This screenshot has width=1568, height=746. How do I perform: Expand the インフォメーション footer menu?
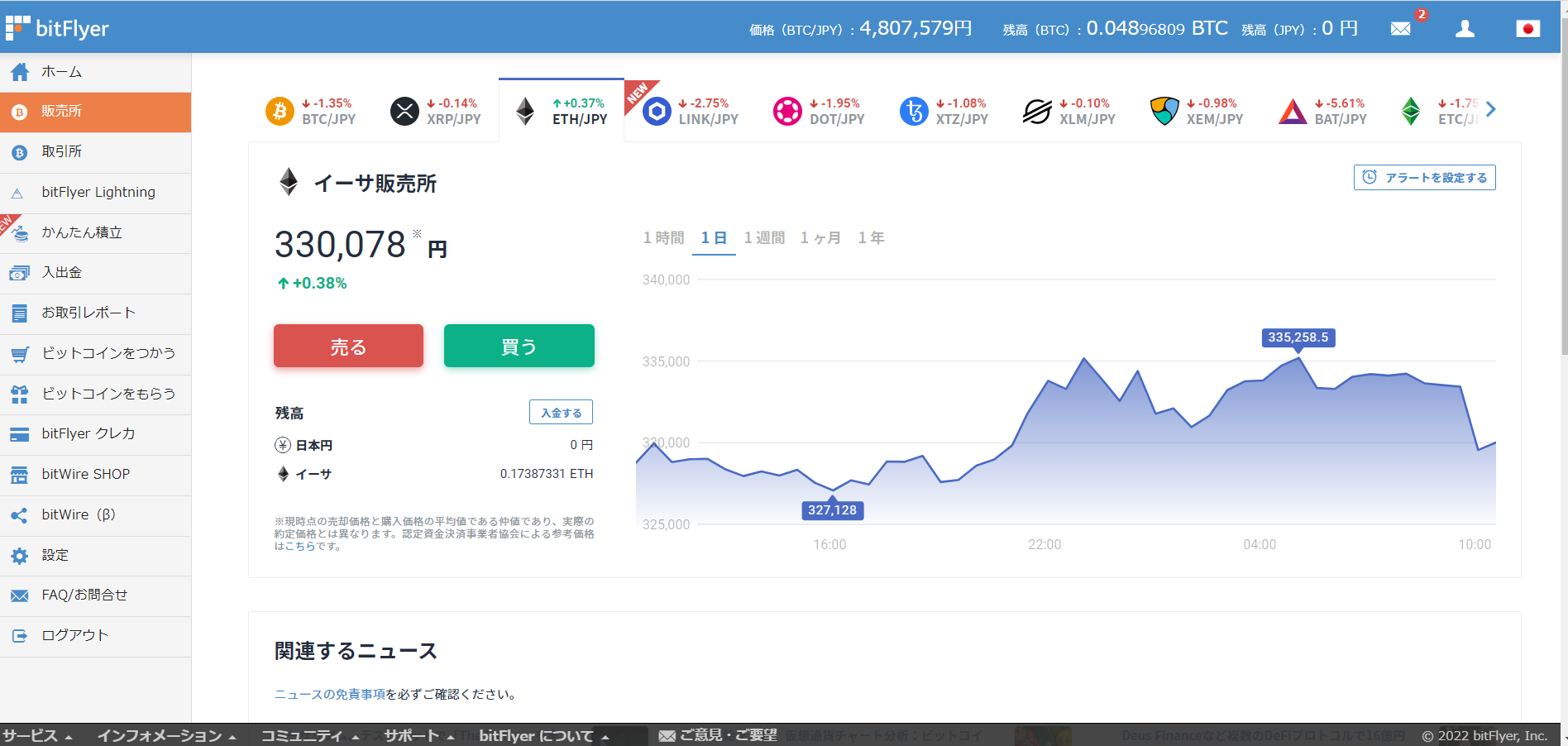point(167,735)
